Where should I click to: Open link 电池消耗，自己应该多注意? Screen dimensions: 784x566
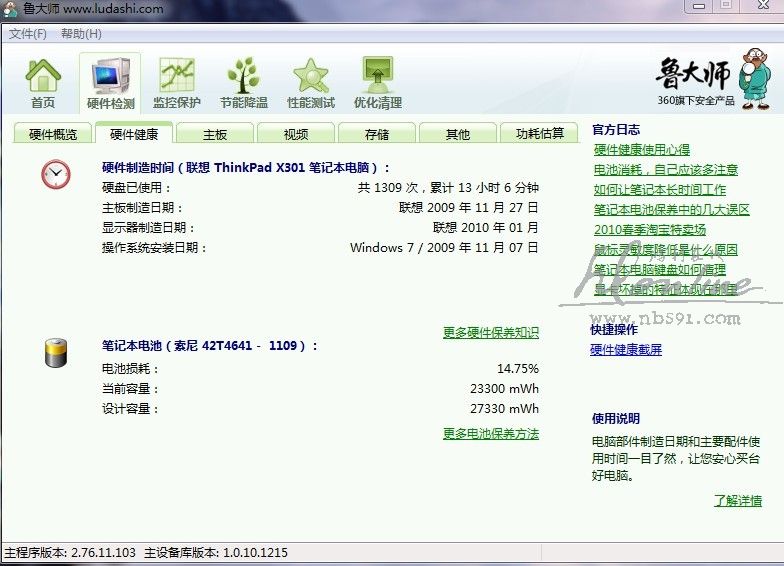(x=666, y=170)
